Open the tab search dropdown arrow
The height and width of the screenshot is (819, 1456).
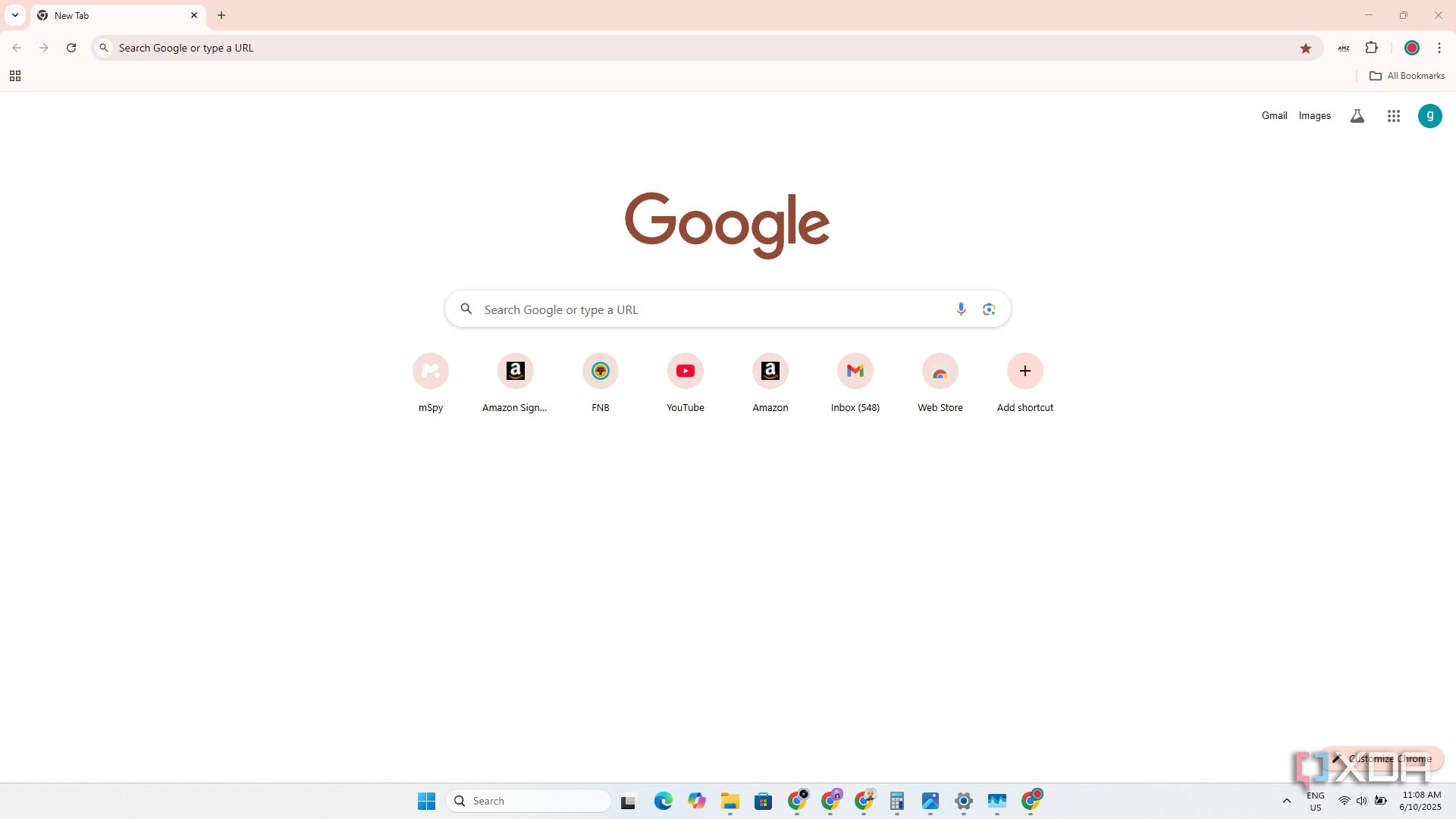[x=14, y=15]
